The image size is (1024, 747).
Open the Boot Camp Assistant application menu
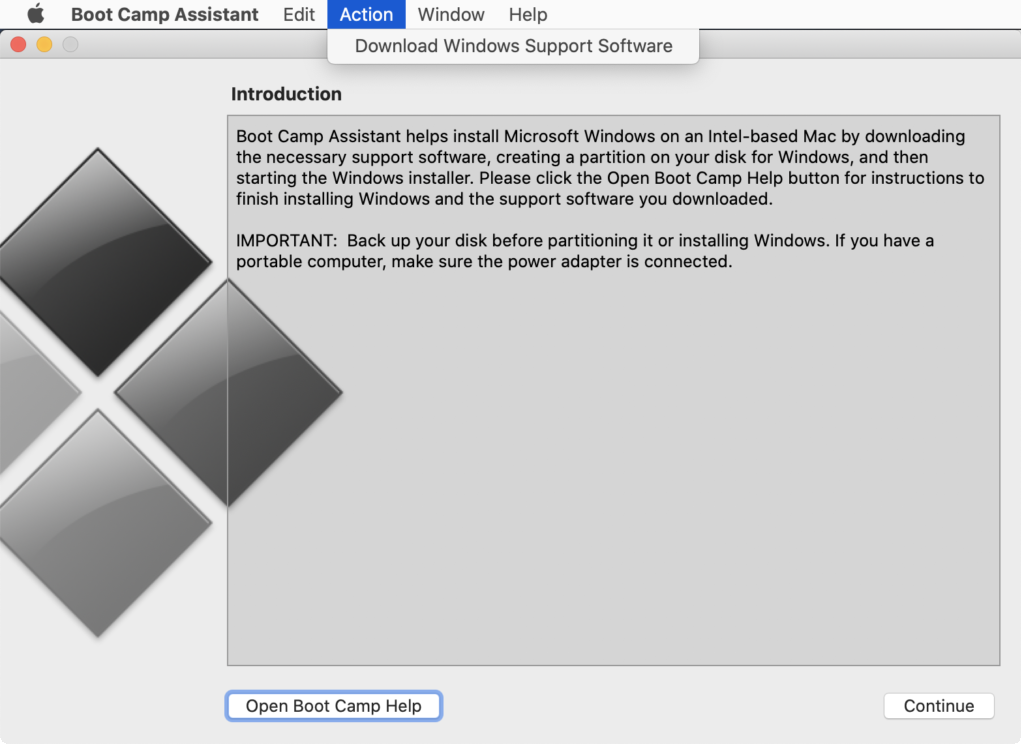(165, 14)
